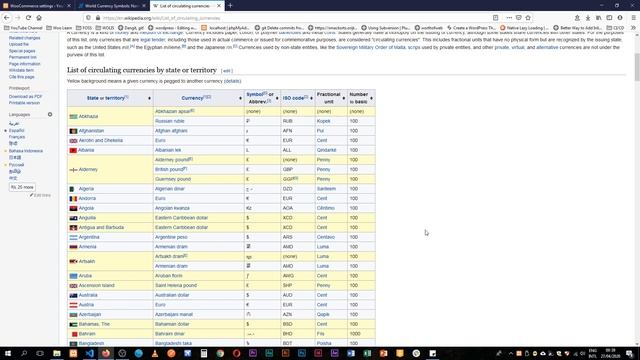Open Calculator icon on the taskbar
This screenshot has height=360, width=640.
204,353
